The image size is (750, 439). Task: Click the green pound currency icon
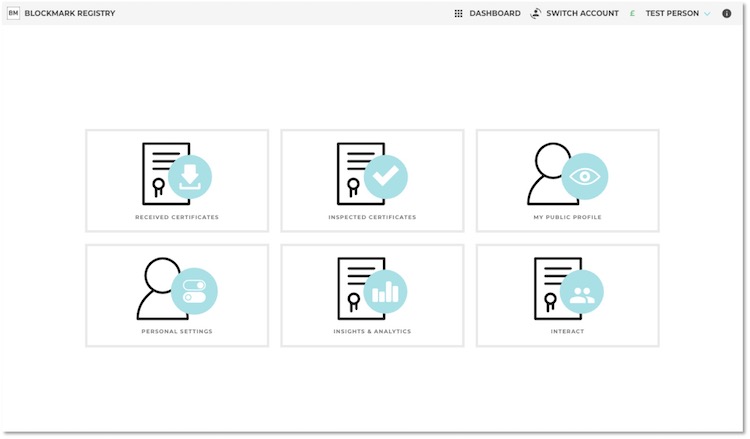632,14
